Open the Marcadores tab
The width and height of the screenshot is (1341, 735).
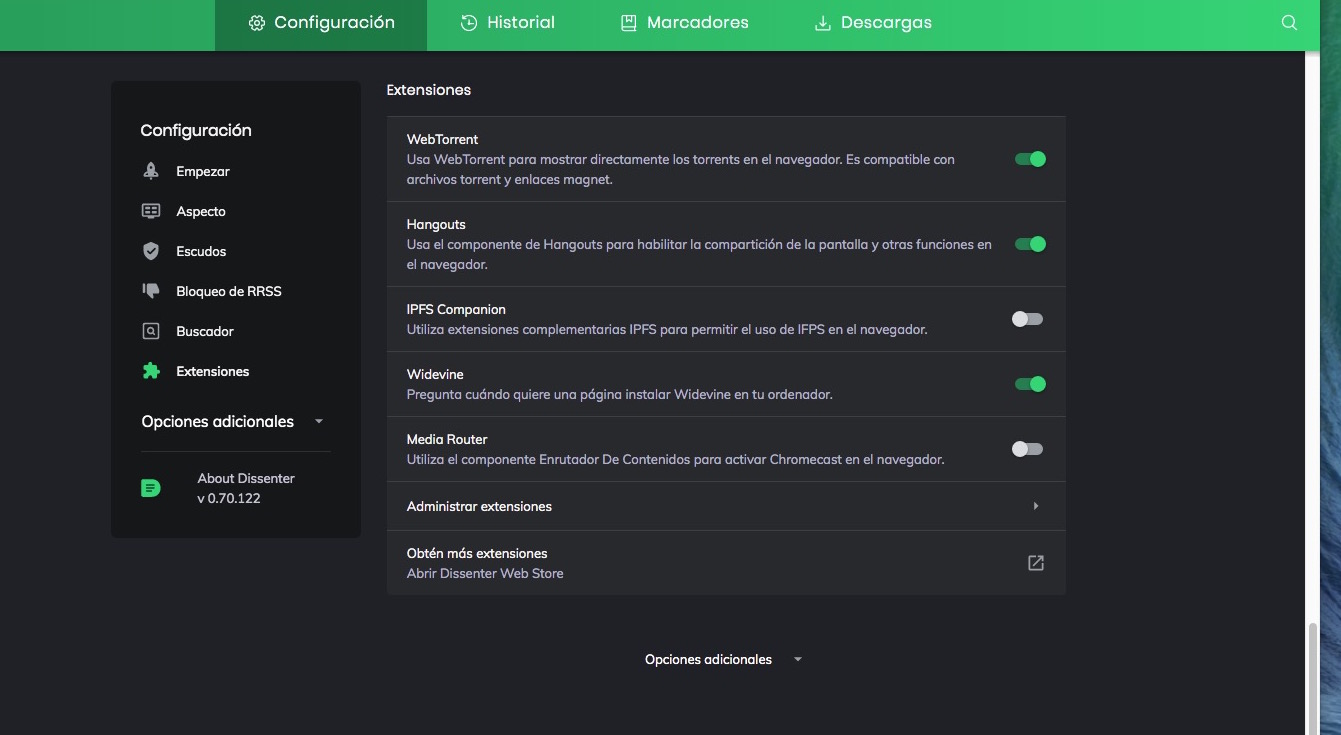[684, 23]
